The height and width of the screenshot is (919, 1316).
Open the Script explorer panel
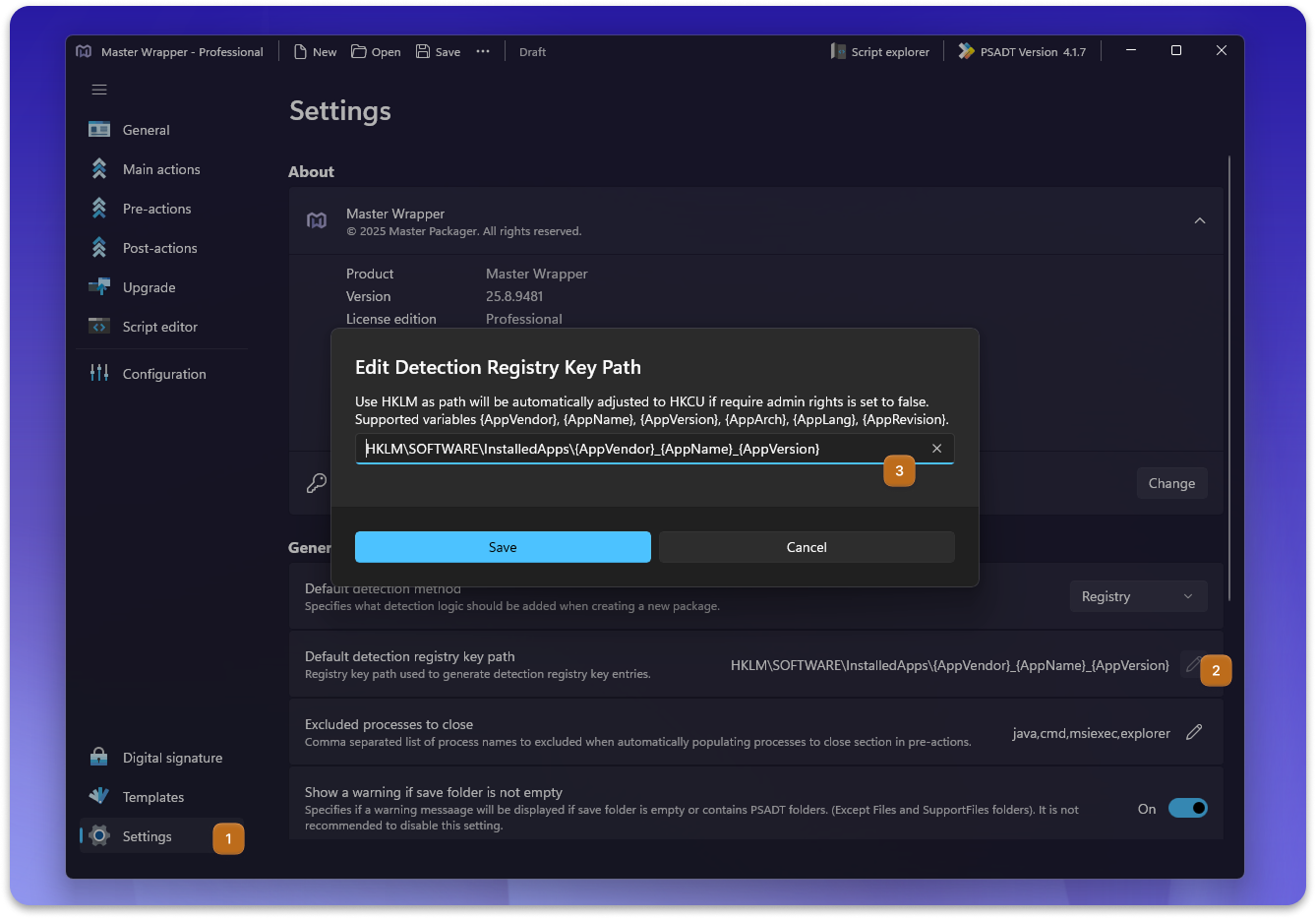click(879, 51)
